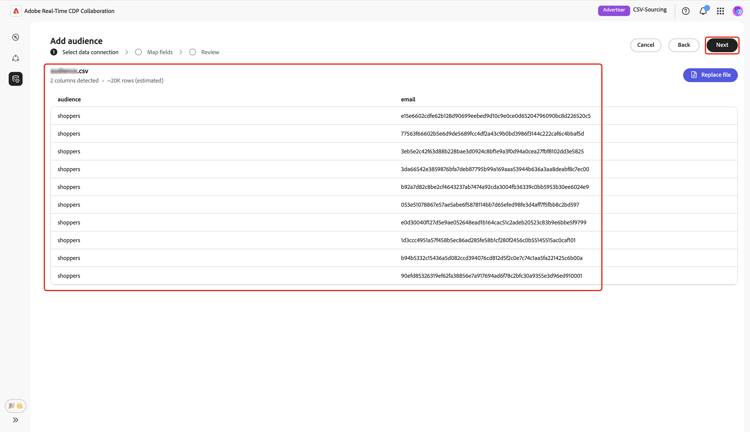Screen dimensions: 750x432
Task: Select the highlighted audiences database sidebar icon
Action: pyautogui.click(x=16, y=79)
